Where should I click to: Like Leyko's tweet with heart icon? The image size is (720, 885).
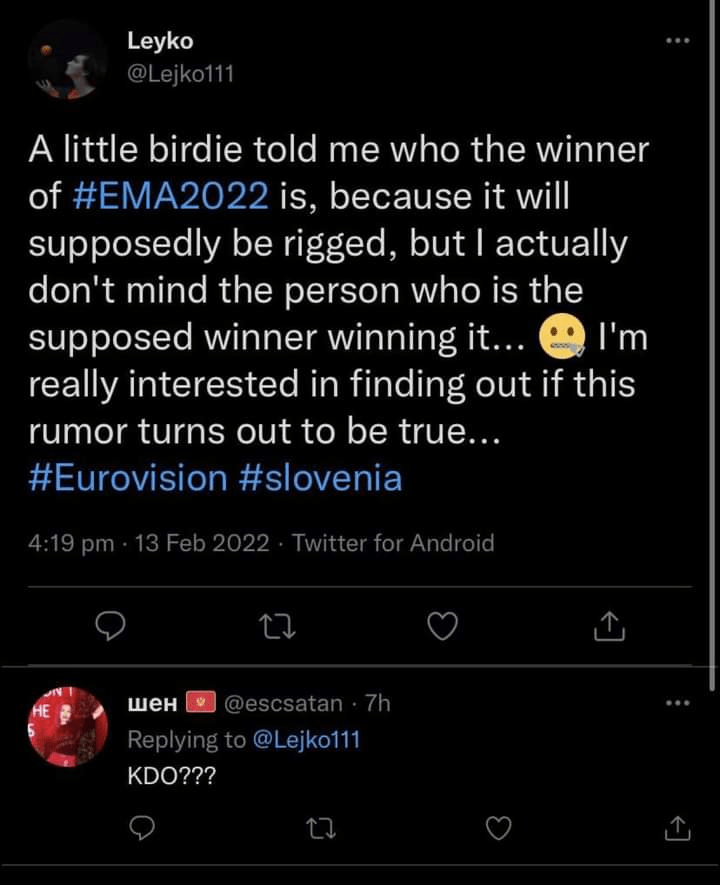pyautogui.click(x=441, y=625)
